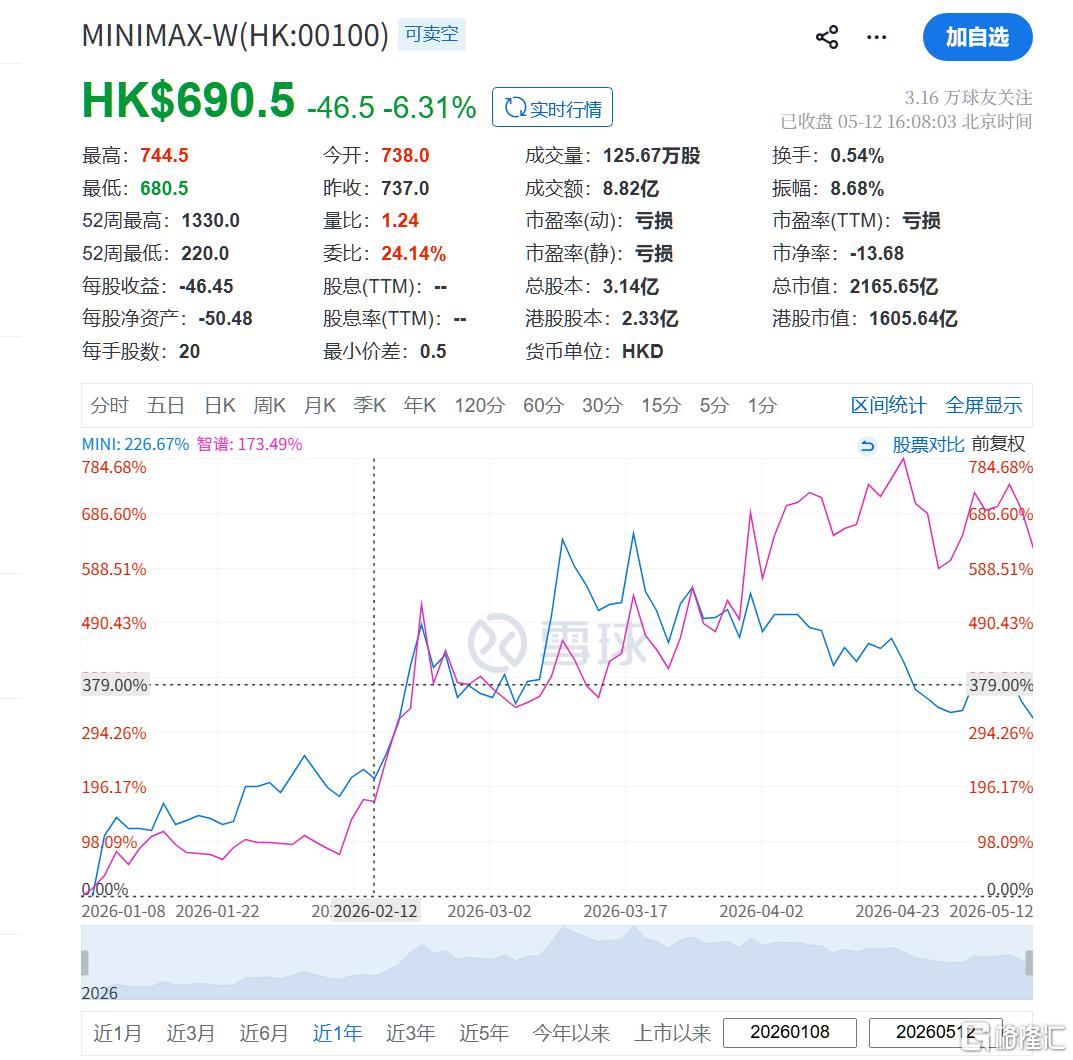
Task: Open the three-dots more options menu
Action: [876, 37]
